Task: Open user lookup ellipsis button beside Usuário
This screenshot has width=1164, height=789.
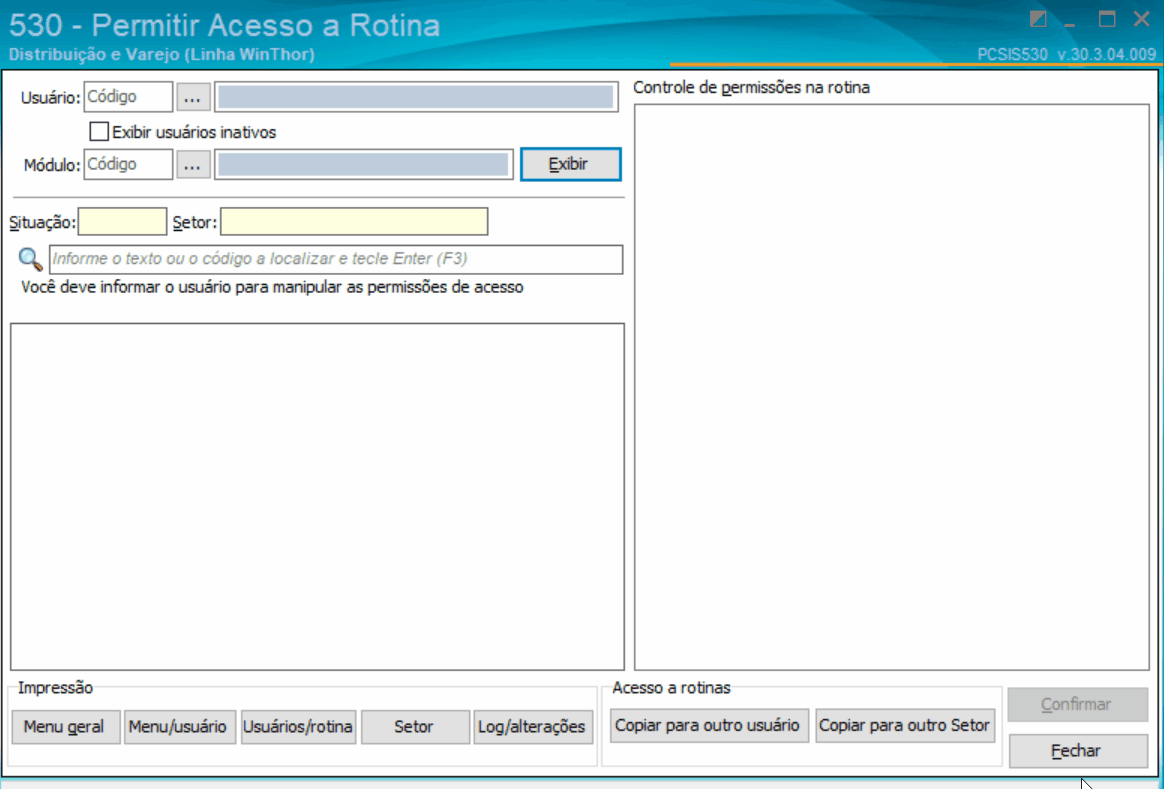Action: click(x=193, y=97)
